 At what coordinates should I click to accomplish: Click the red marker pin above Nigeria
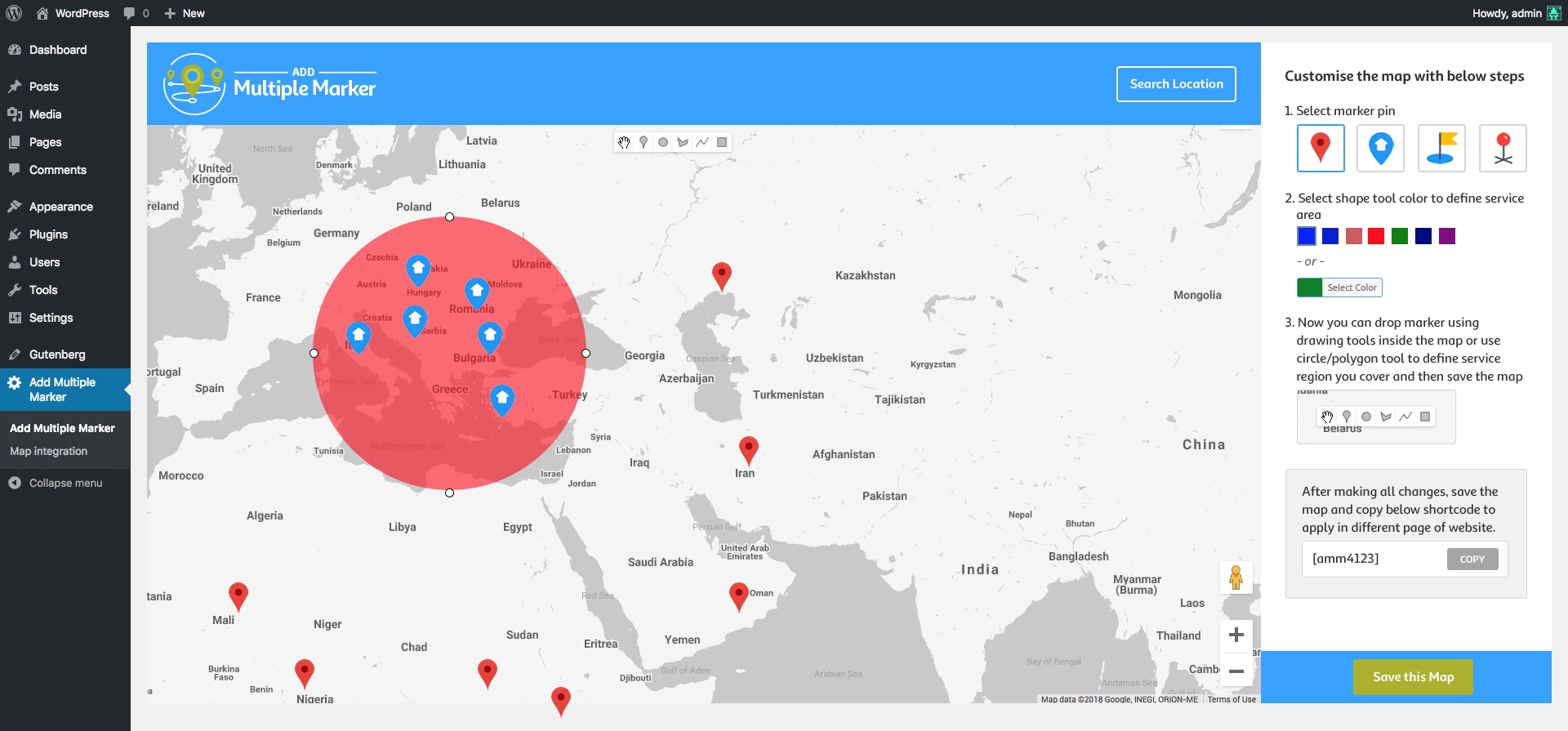click(305, 673)
